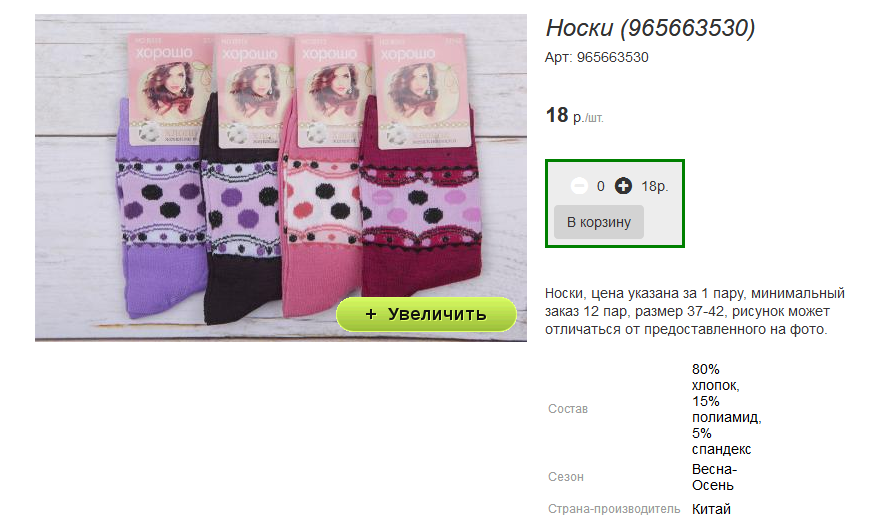
Task: Decrease quantity with the minus icon
Action: (x=579, y=186)
